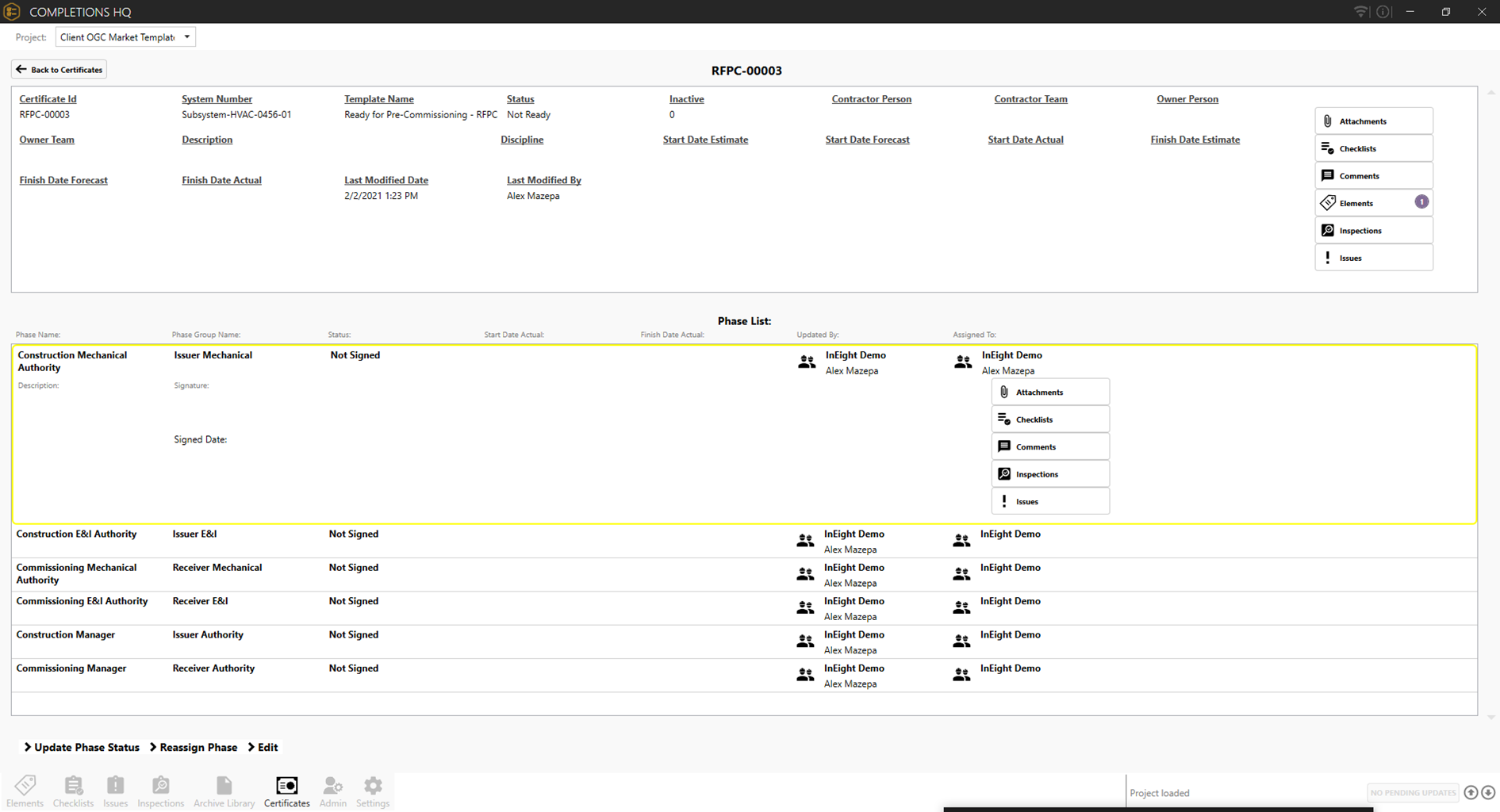Open the Archive Library section

coord(224,791)
